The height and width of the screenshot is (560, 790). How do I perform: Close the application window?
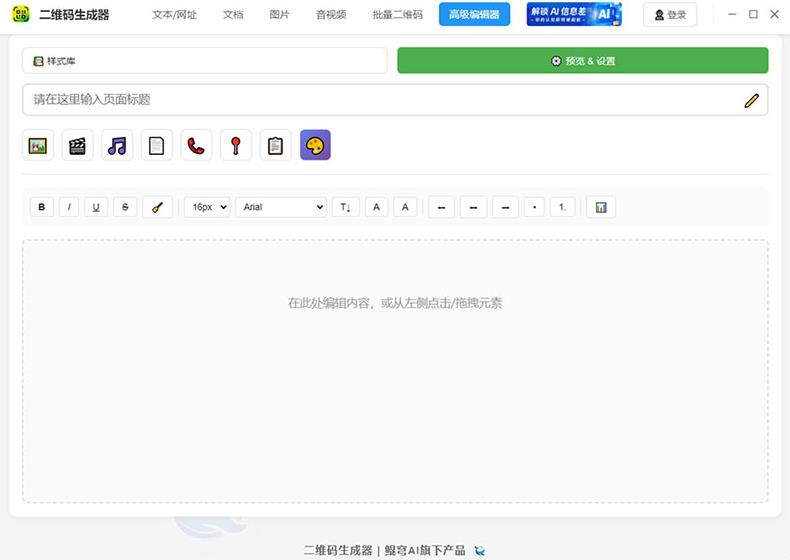tap(774, 14)
